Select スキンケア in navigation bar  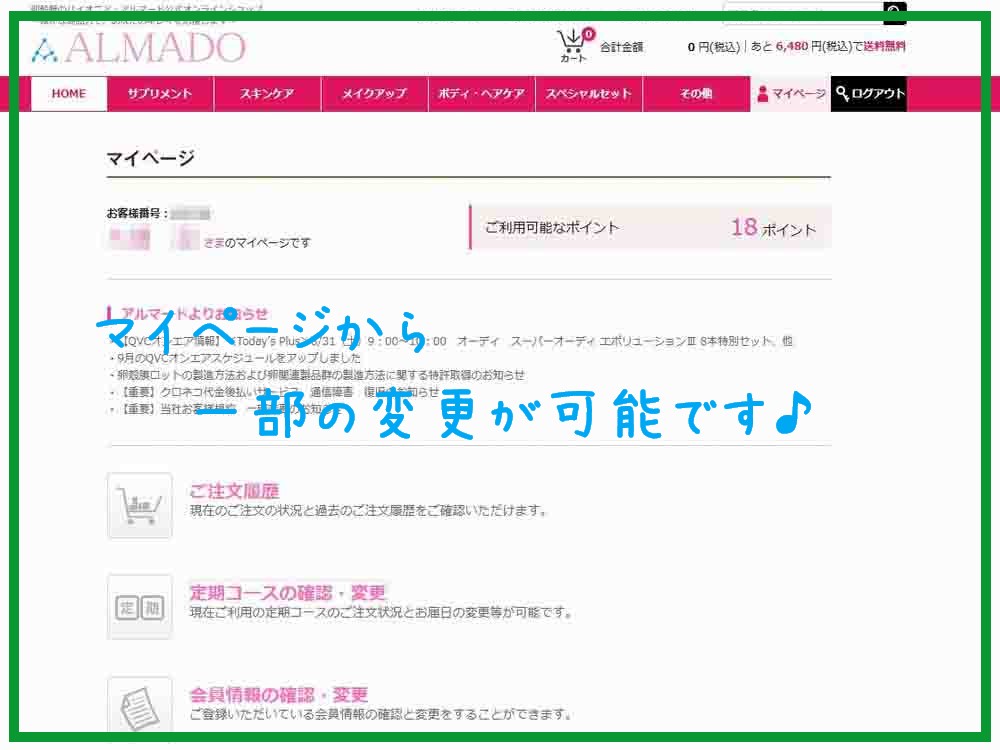[267, 94]
